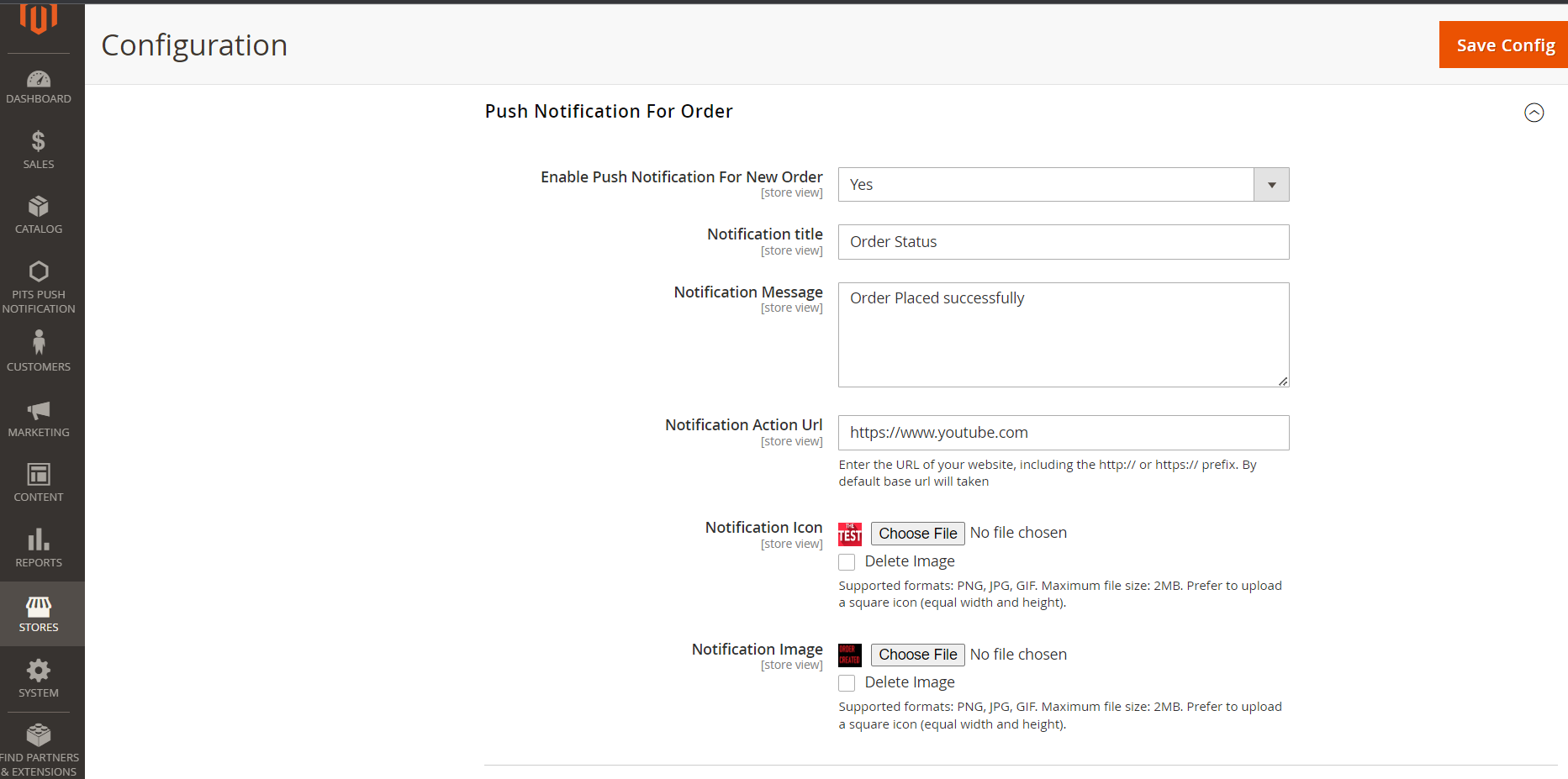The width and height of the screenshot is (1568, 779).
Task: Select Stores in the sidebar menu
Action: 39,613
